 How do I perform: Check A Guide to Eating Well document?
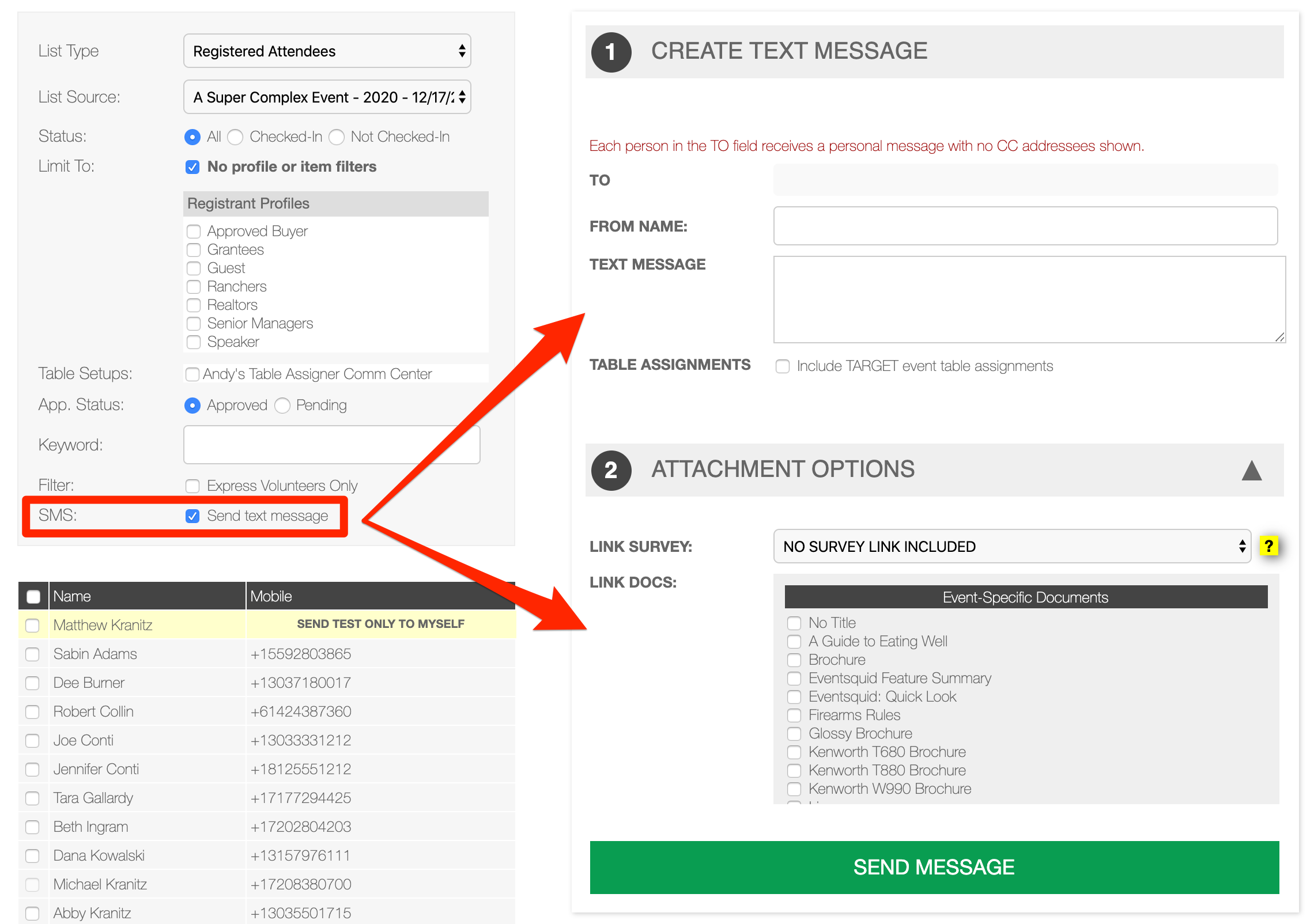click(x=794, y=642)
